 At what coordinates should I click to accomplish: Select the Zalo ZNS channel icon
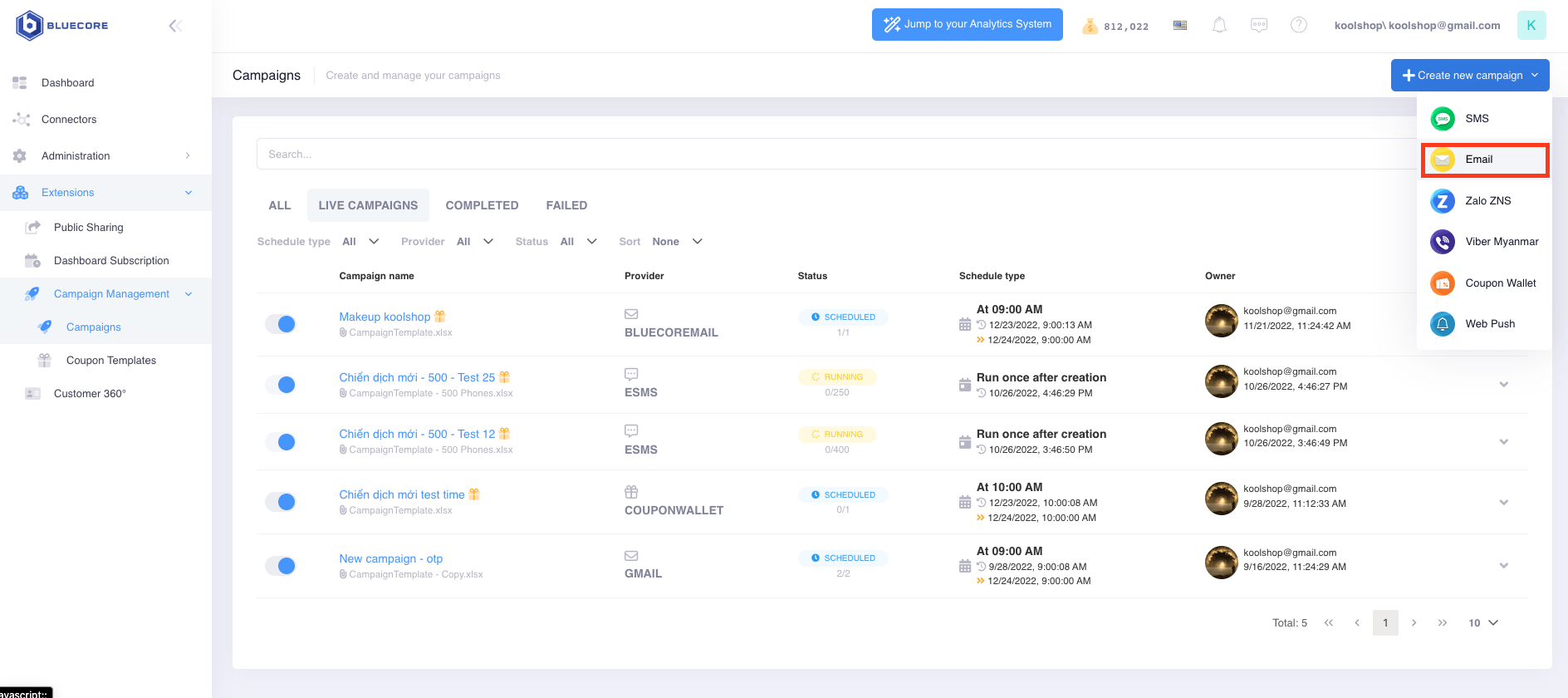[1443, 201]
